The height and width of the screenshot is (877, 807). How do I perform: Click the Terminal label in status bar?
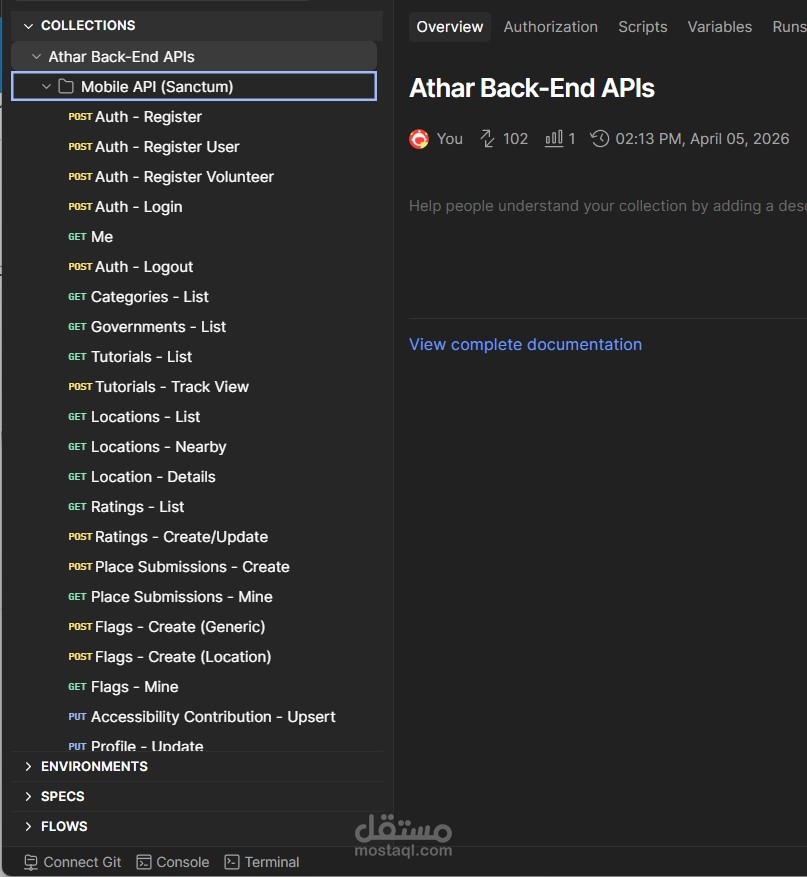pyautogui.click(x=272, y=862)
